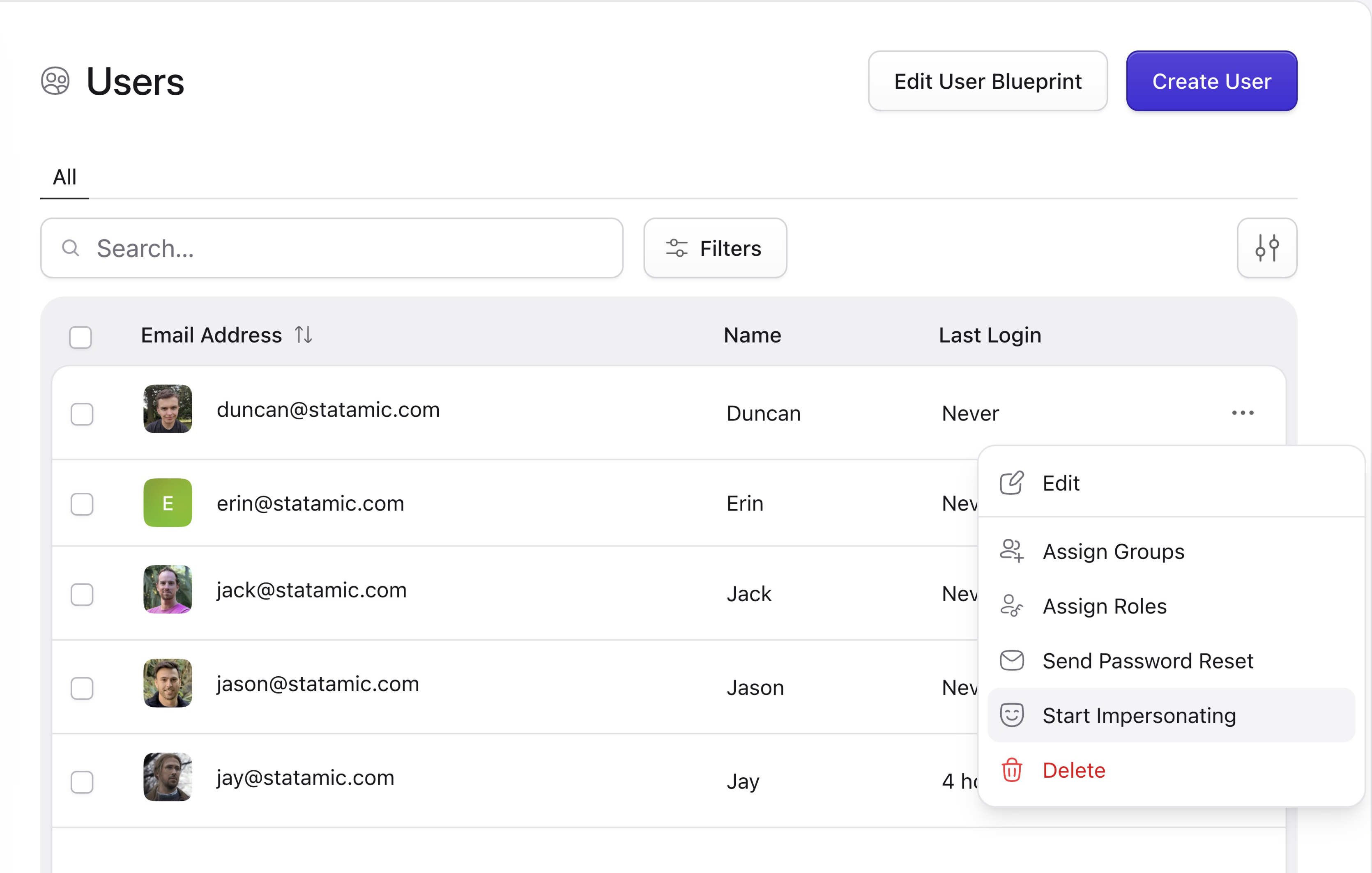Click the Assign Groups users icon
This screenshot has width=1372, height=873.
point(1011,551)
